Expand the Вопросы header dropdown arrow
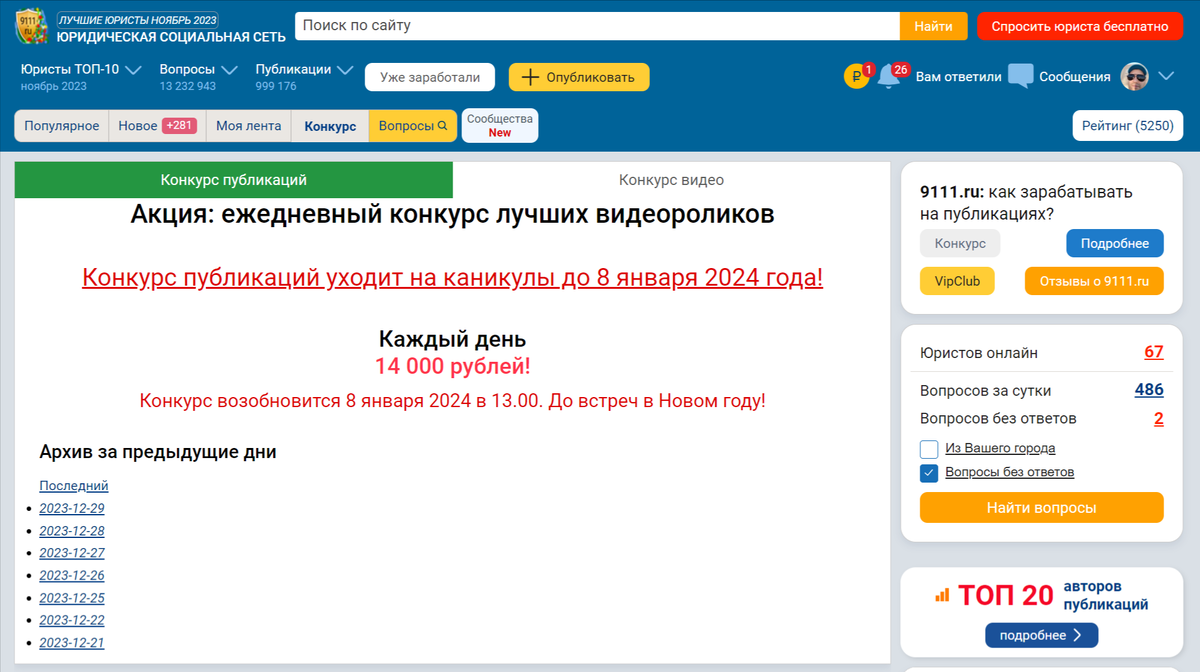Screen dimensions: 1200x672 (x=229, y=70)
